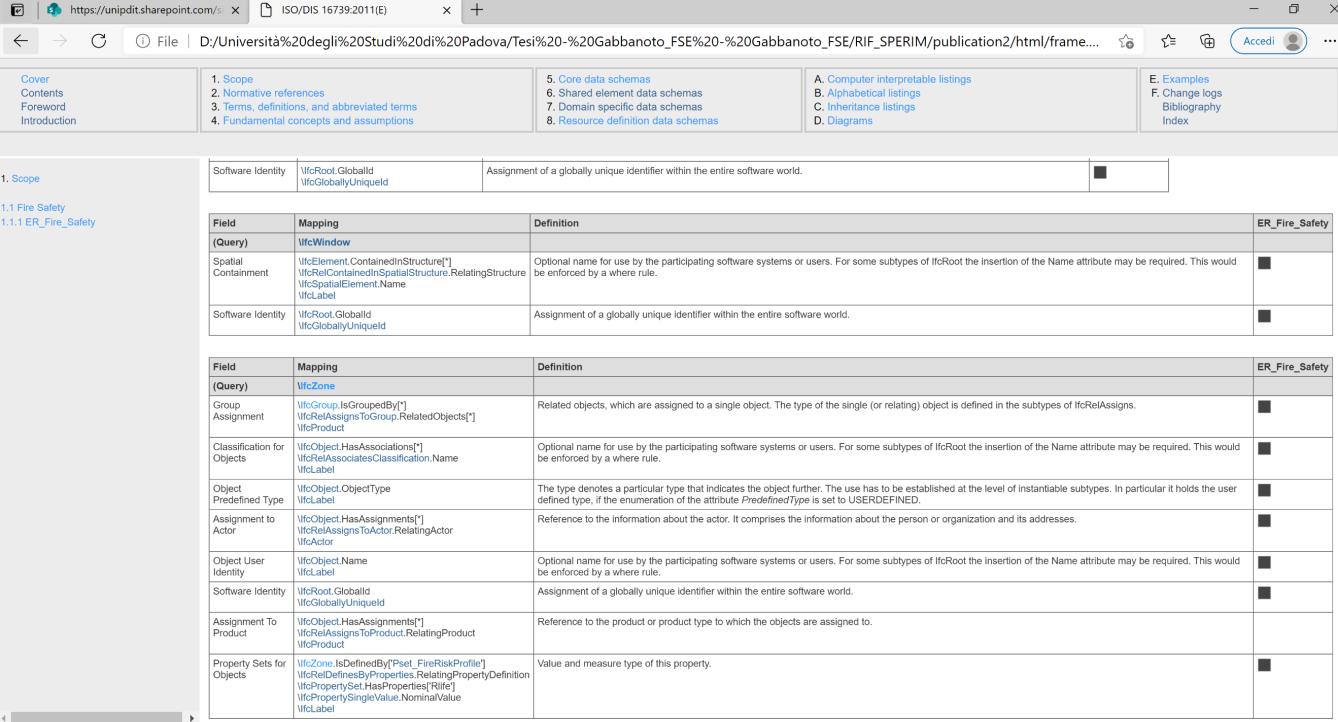This screenshot has width=1338, height=722.
Task: Open a new browser tab
Action: (x=478, y=12)
